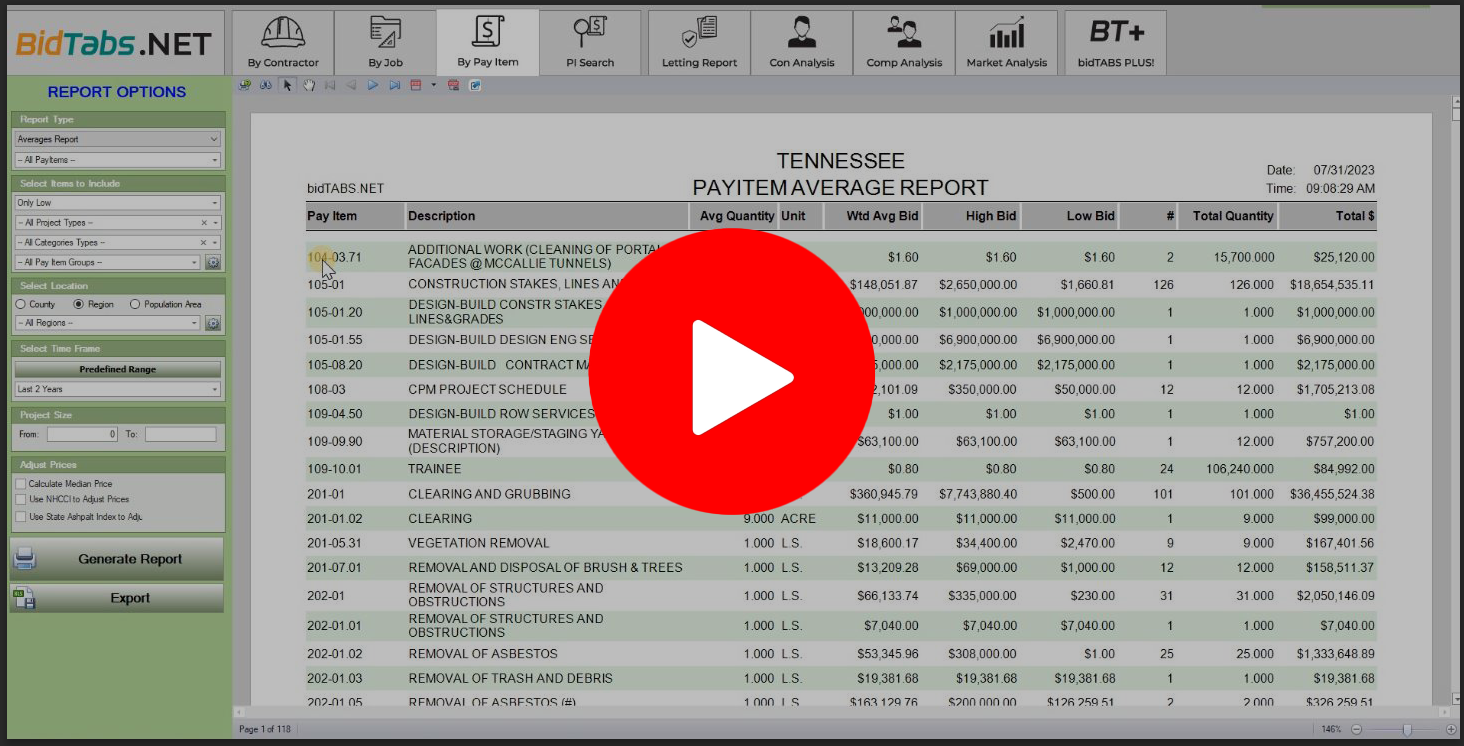The image size is (1464, 746).
Task: Click the Page 1 of 118 status text
Action: click(265, 729)
